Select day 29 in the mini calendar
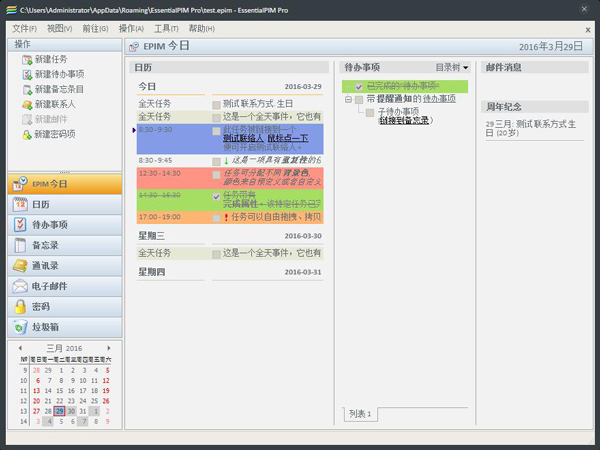Image resolution: width=600 pixels, height=450 pixels. pyautogui.click(x=59, y=411)
